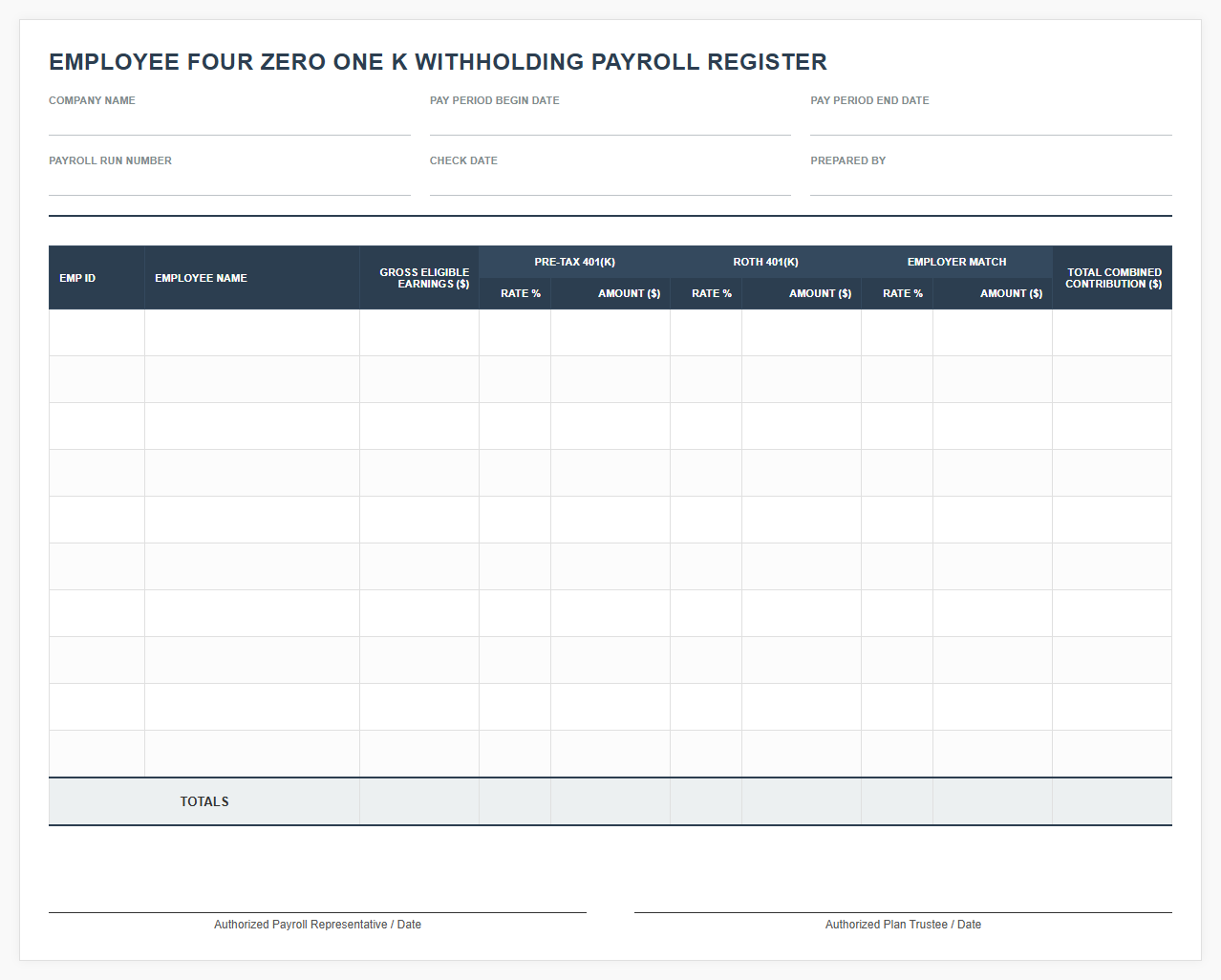Click RATE % under EMPLOYER MATCH
This screenshot has height=980, width=1221.
(x=897, y=293)
